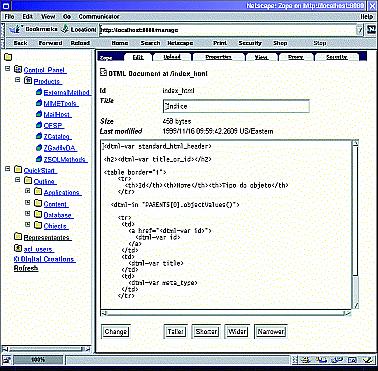378x371 pixels.
Task: Click the ZCatalog product icon
Action: pyautogui.click(x=39, y=136)
